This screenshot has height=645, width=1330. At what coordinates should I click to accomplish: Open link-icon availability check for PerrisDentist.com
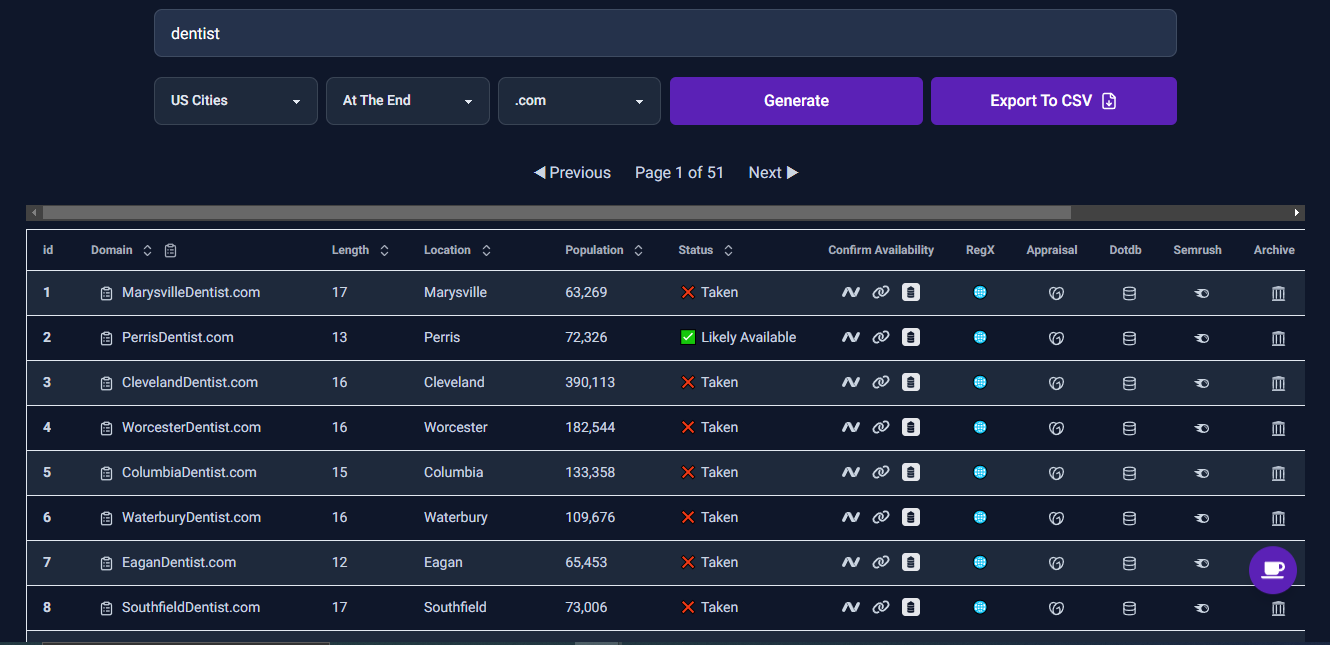[880, 338]
